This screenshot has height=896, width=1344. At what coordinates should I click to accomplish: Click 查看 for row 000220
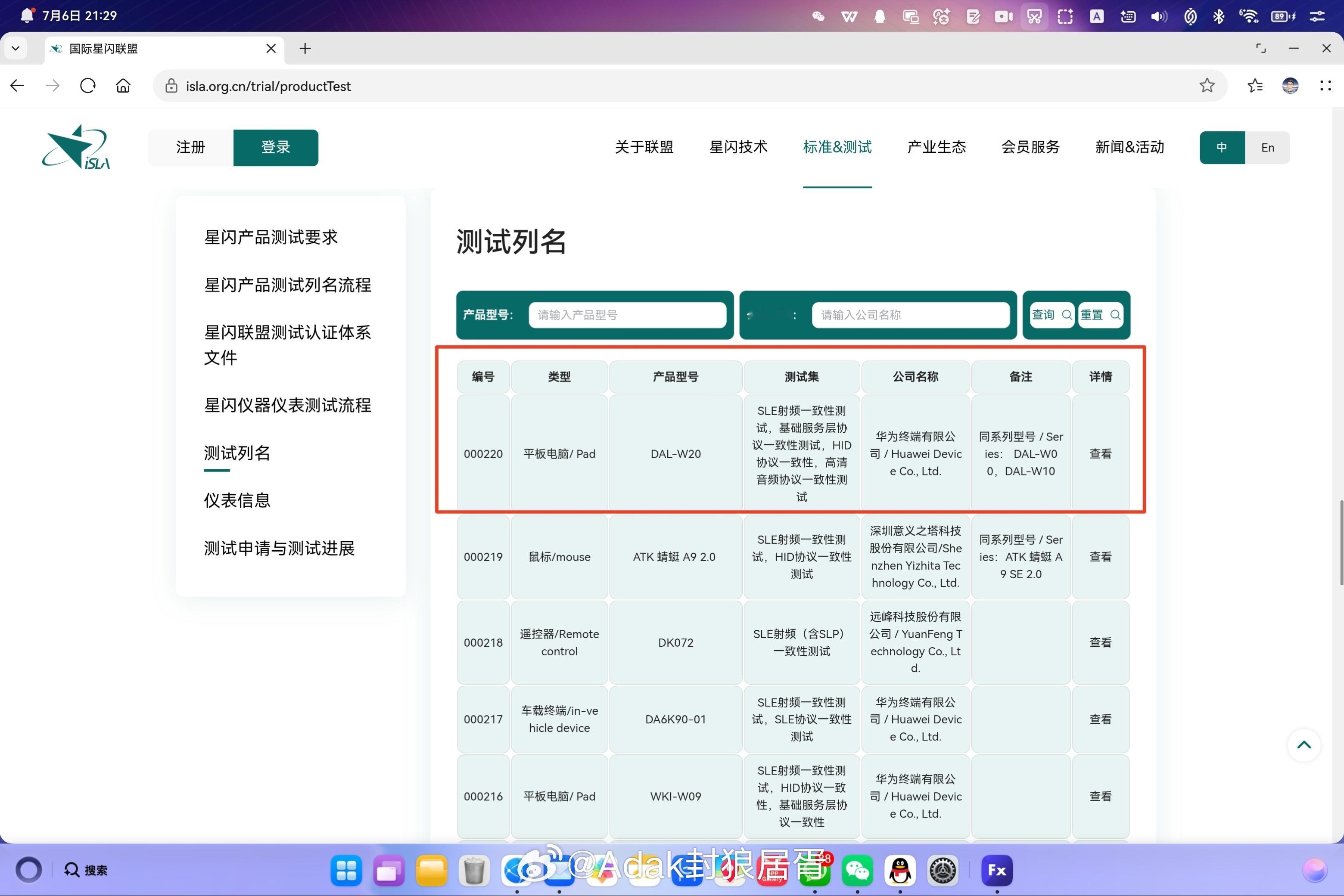click(x=1100, y=454)
